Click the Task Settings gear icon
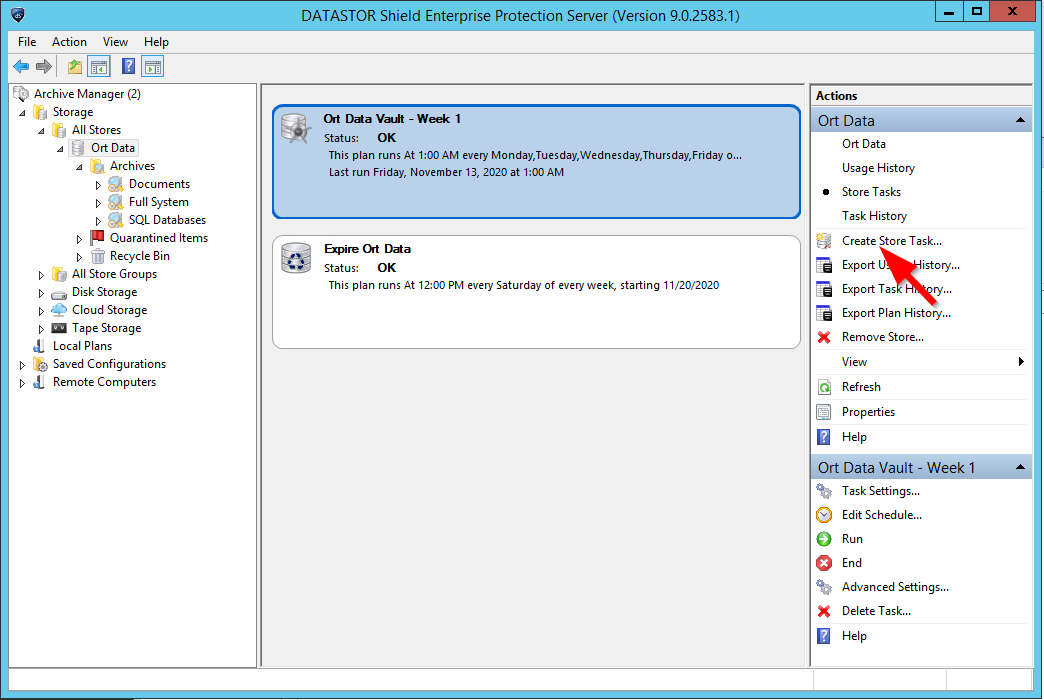This screenshot has height=700, width=1044. (824, 491)
